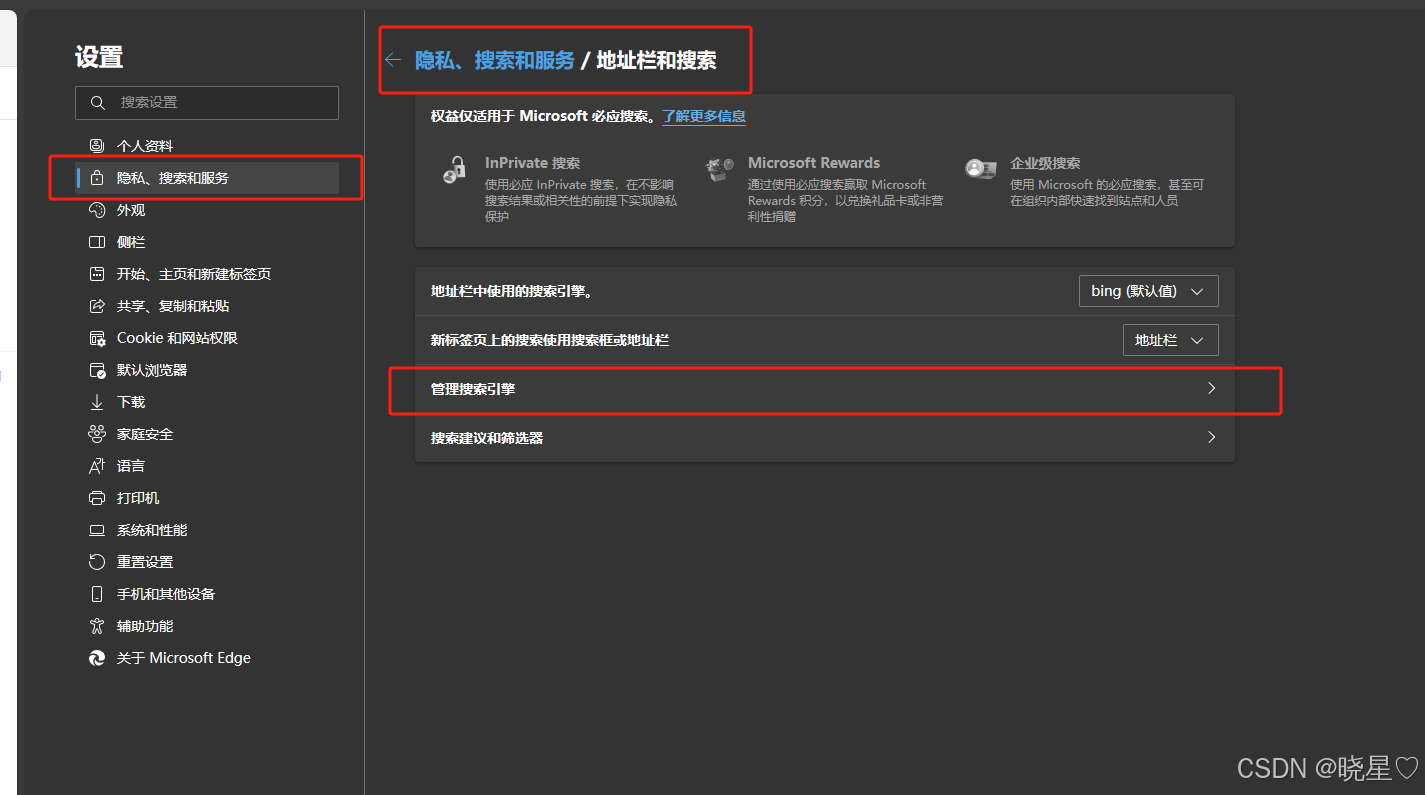Click the browser icon beside 默认浏览器
Screen dimensions: 1425x795
[97, 370]
